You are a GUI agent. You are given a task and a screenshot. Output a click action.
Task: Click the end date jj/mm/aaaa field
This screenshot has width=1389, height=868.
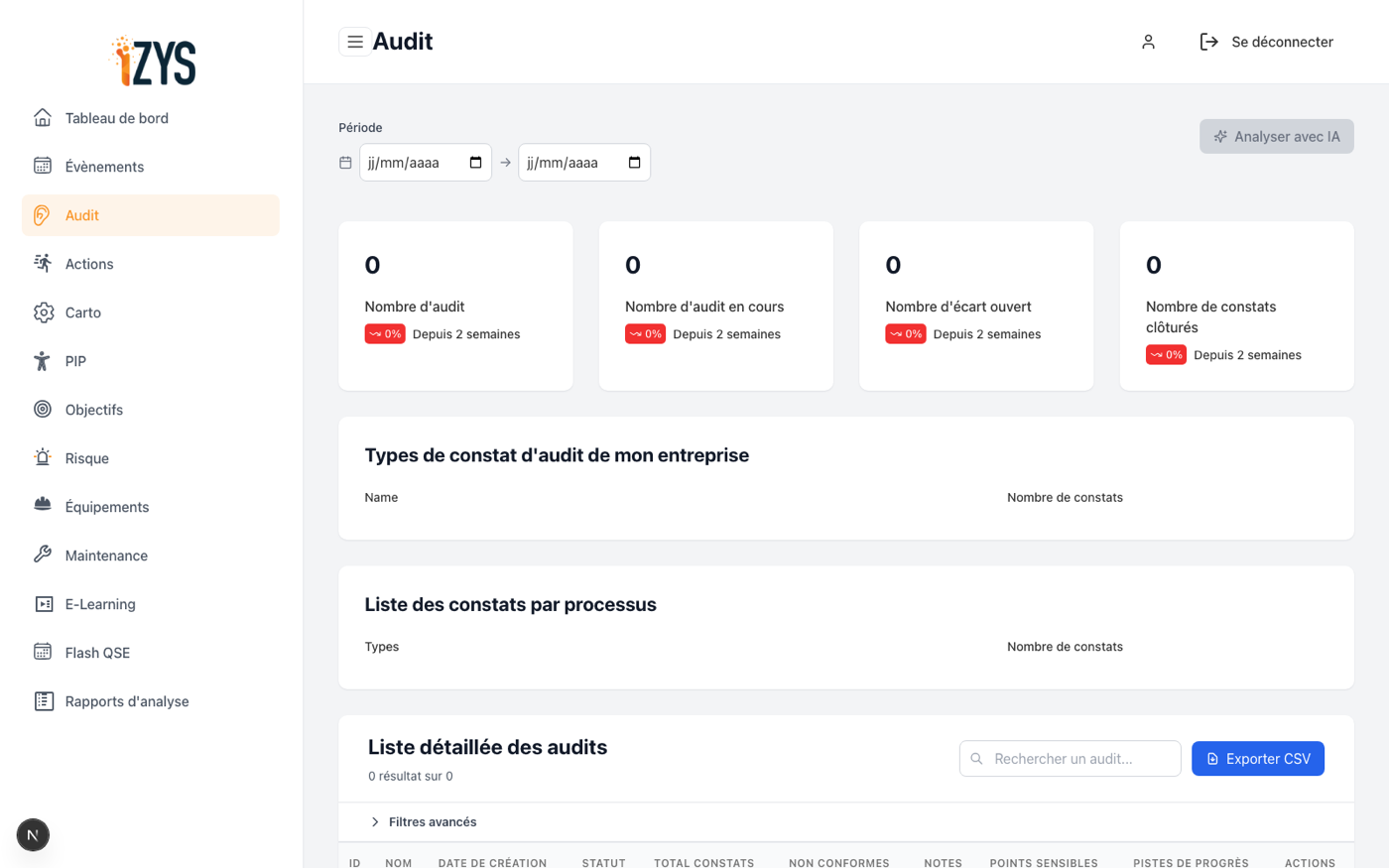point(584,163)
